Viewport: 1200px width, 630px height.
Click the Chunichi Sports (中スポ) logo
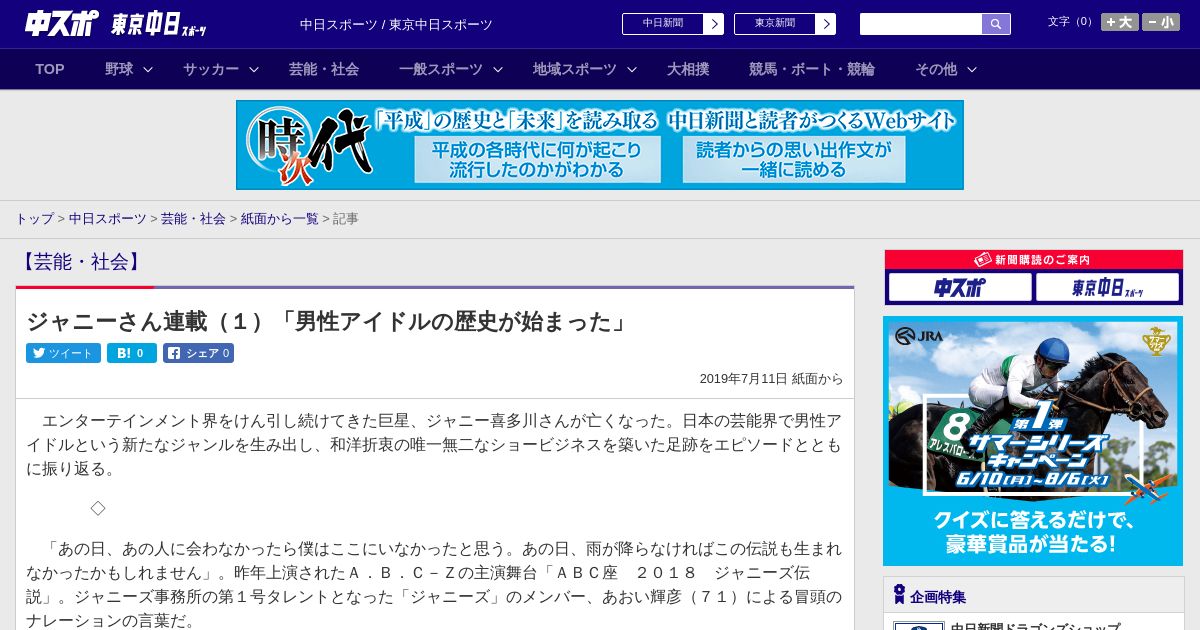coord(62,23)
